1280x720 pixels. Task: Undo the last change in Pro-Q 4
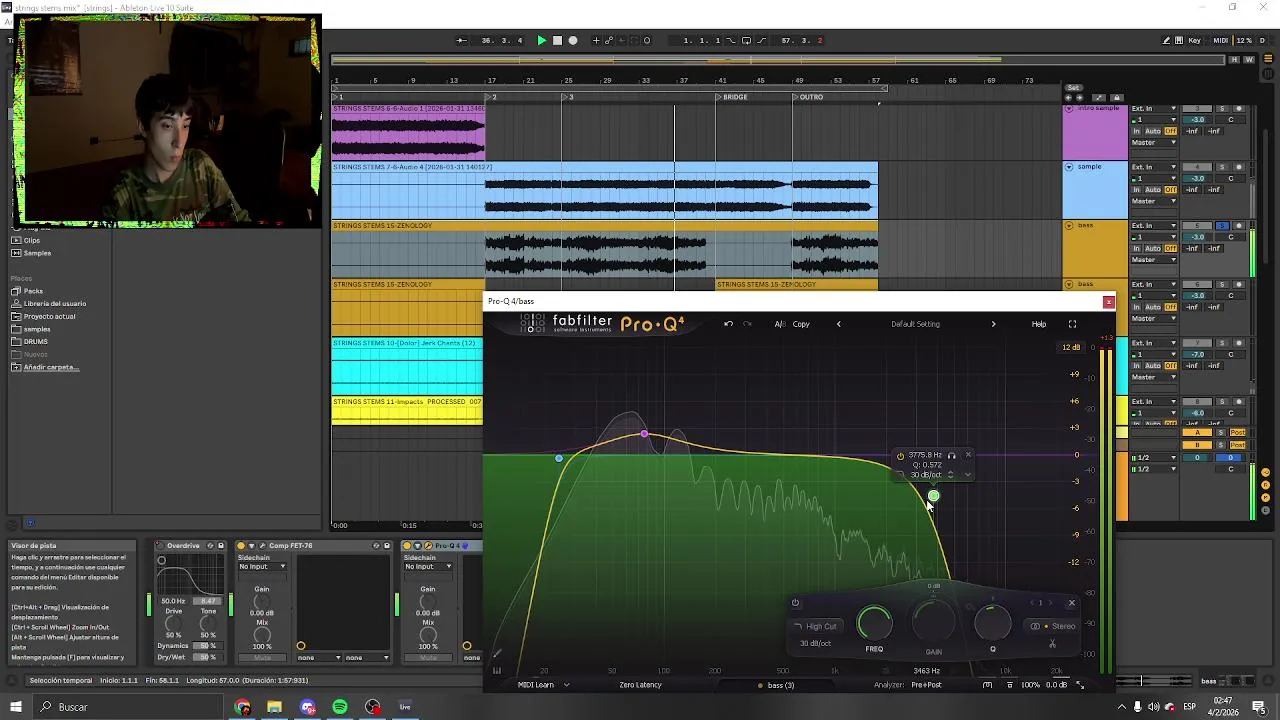click(x=728, y=324)
